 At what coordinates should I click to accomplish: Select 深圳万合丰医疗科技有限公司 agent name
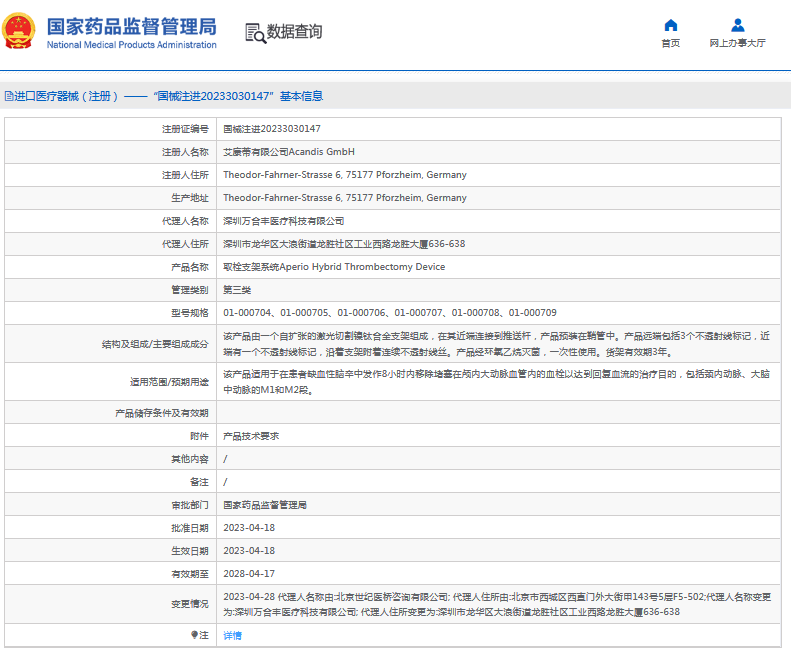click(284, 221)
